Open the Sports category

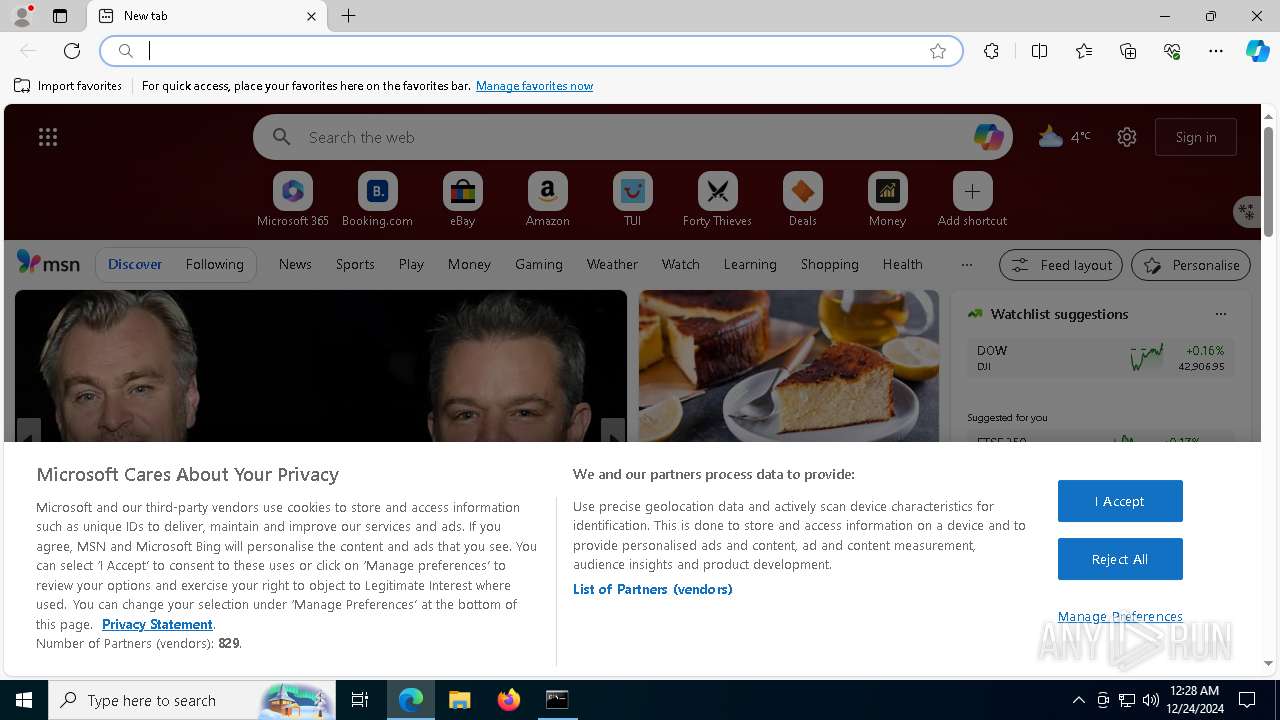(355, 264)
